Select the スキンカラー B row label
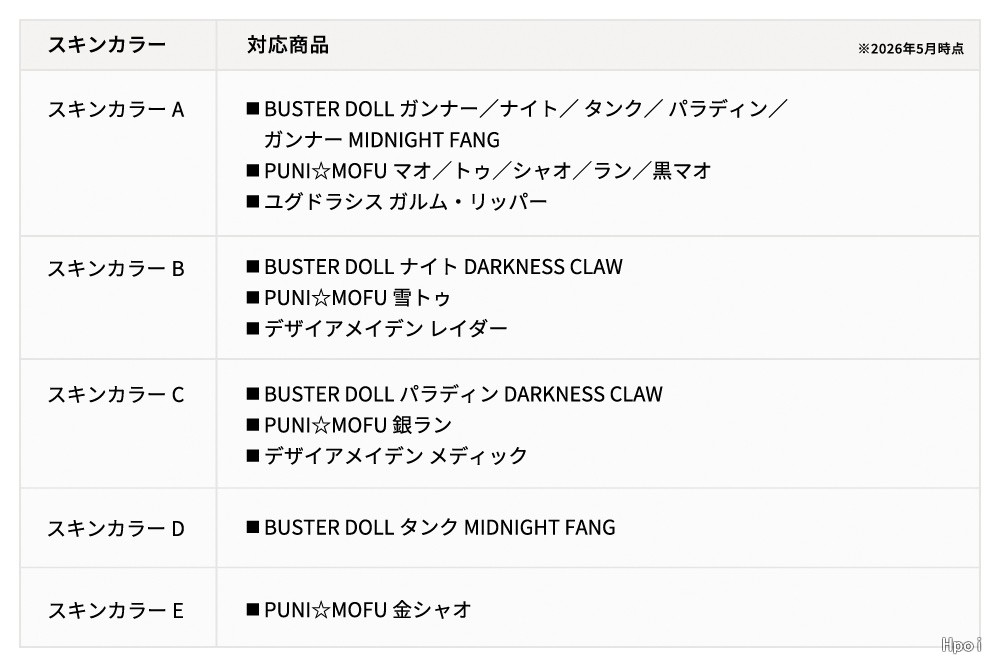1000x667 pixels. click(x=116, y=268)
